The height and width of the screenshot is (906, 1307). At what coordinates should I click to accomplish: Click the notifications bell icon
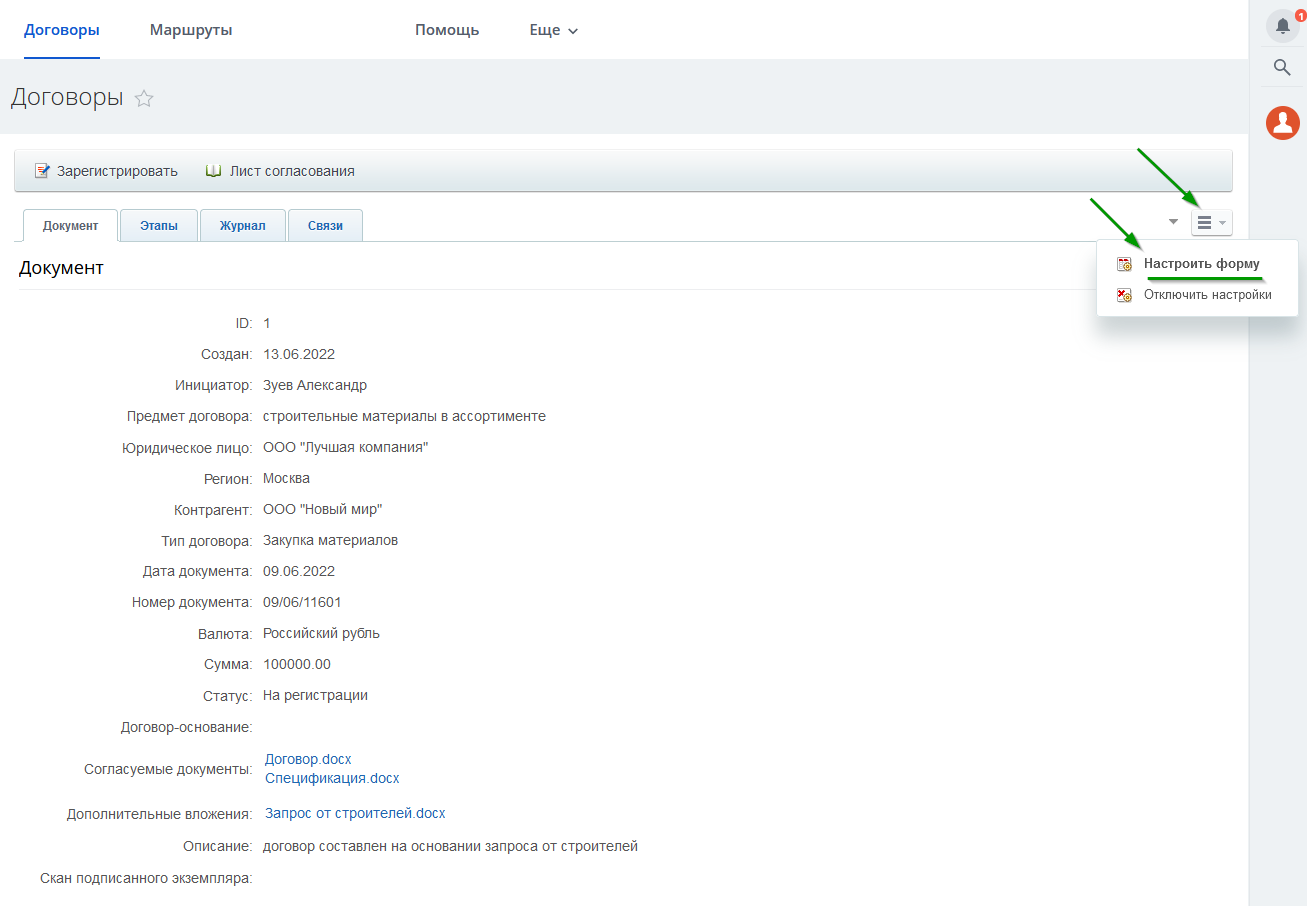1282,27
